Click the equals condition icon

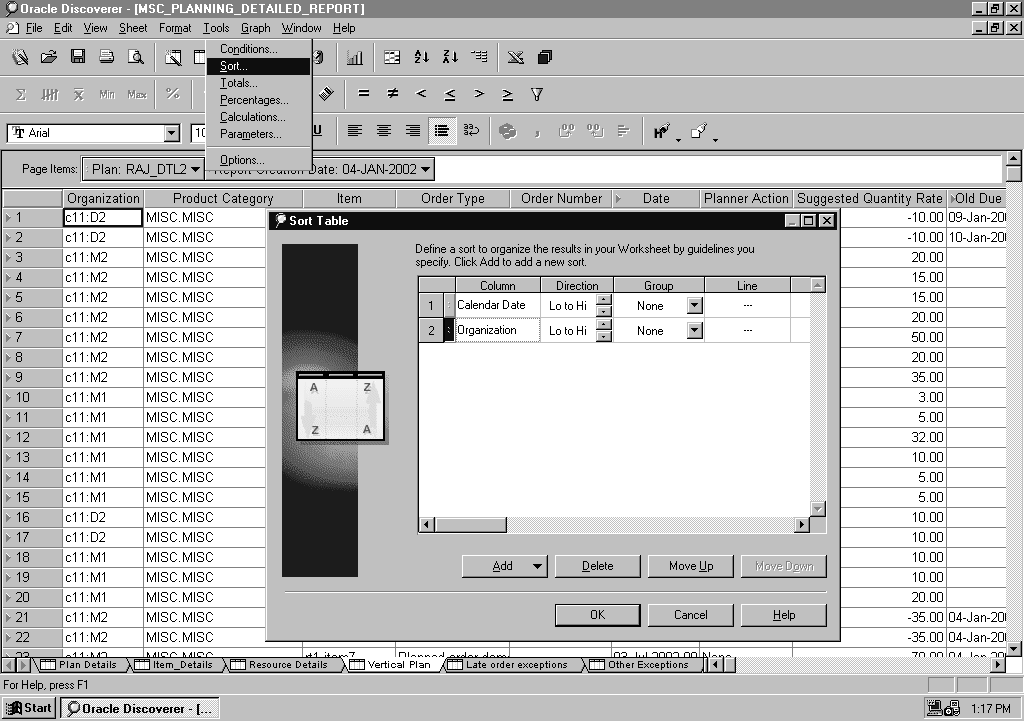point(364,94)
